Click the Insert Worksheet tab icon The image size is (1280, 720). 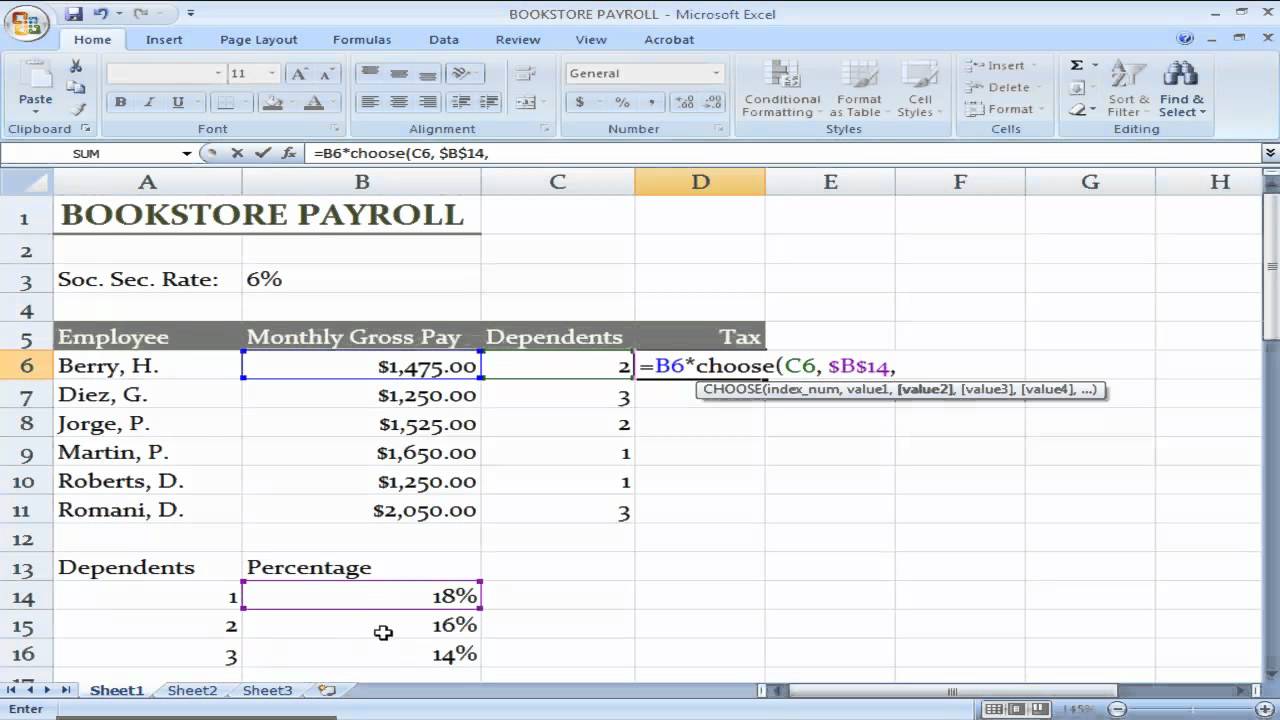click(327, 690)
